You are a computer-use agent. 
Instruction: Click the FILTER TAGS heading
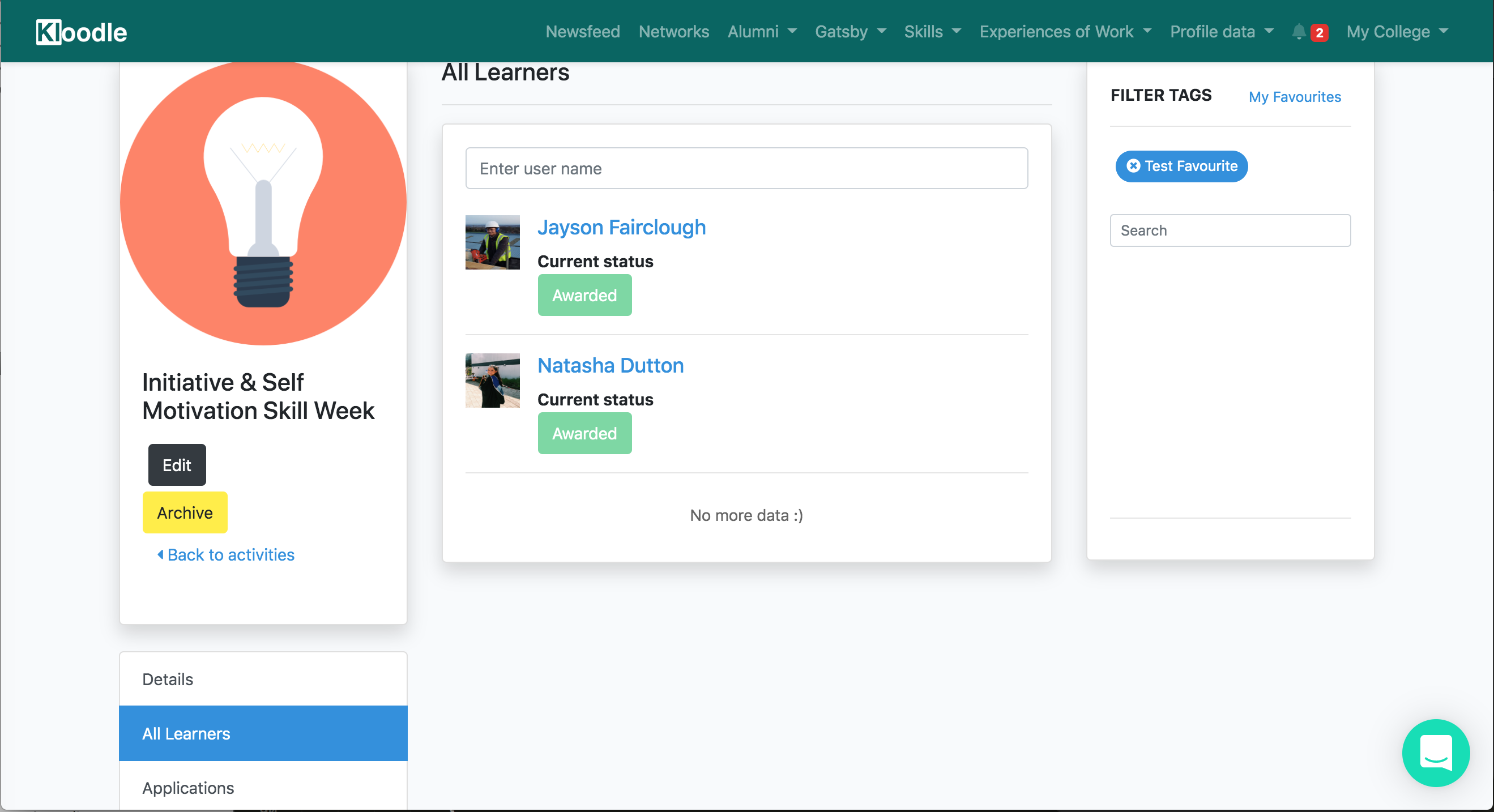1160,95
